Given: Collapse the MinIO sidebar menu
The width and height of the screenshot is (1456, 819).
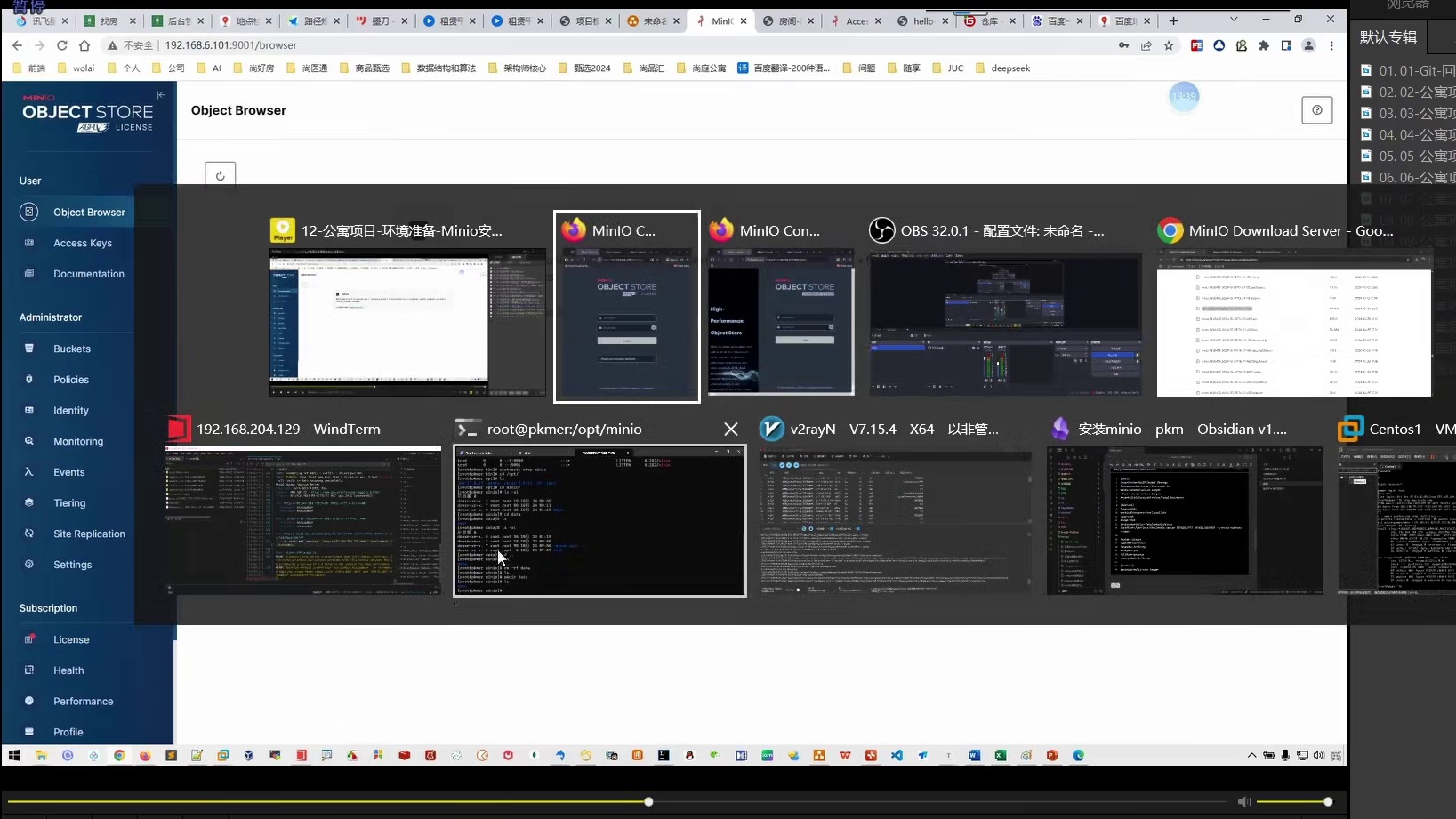Looking at the screenshot, I should point(161,95).
